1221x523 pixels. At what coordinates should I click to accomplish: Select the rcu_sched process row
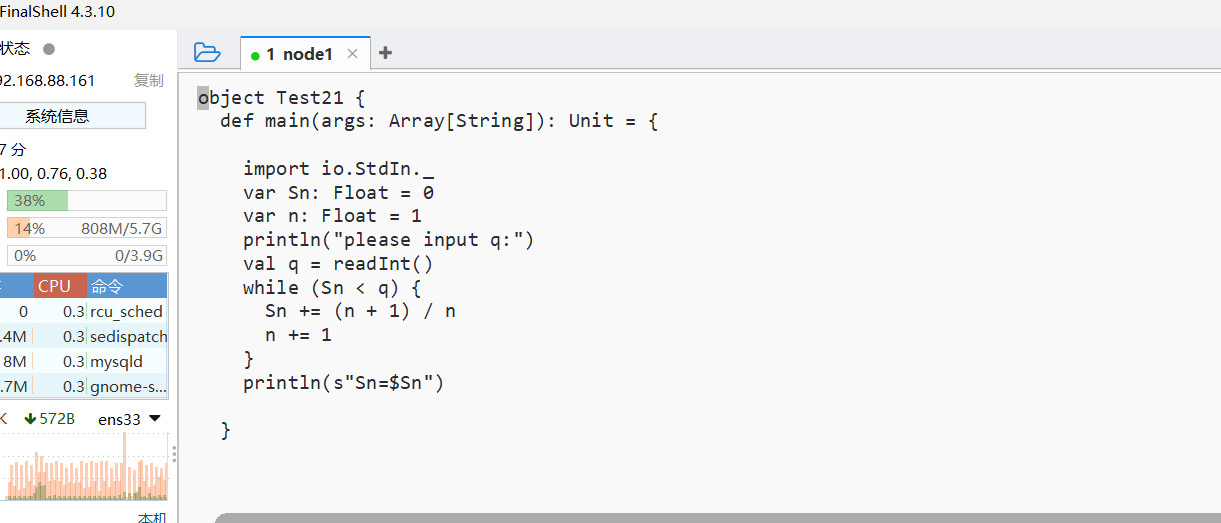pos(84,311)
